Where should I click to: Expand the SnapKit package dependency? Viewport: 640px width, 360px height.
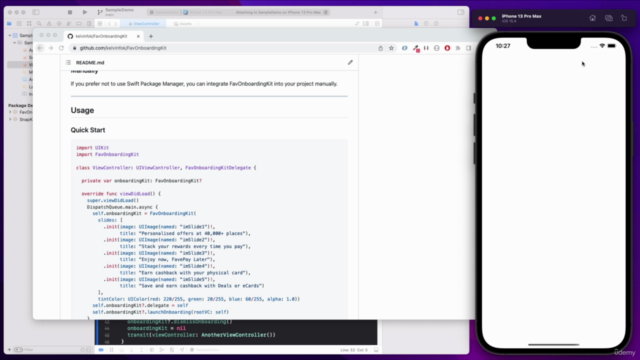[10, 119]
